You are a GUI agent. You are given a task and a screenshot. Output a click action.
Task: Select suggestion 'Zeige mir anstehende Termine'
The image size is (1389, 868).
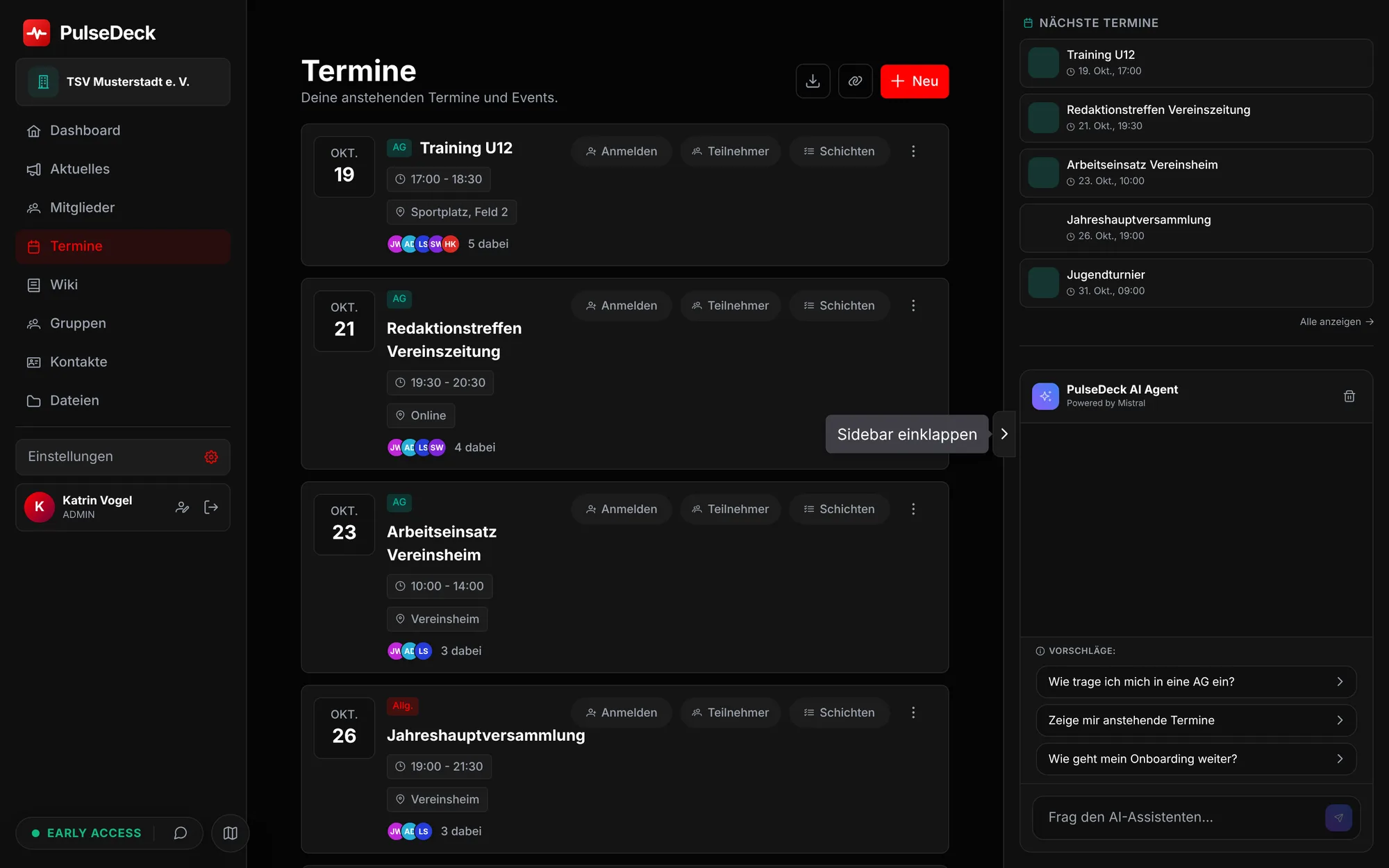click(1196, 720)
